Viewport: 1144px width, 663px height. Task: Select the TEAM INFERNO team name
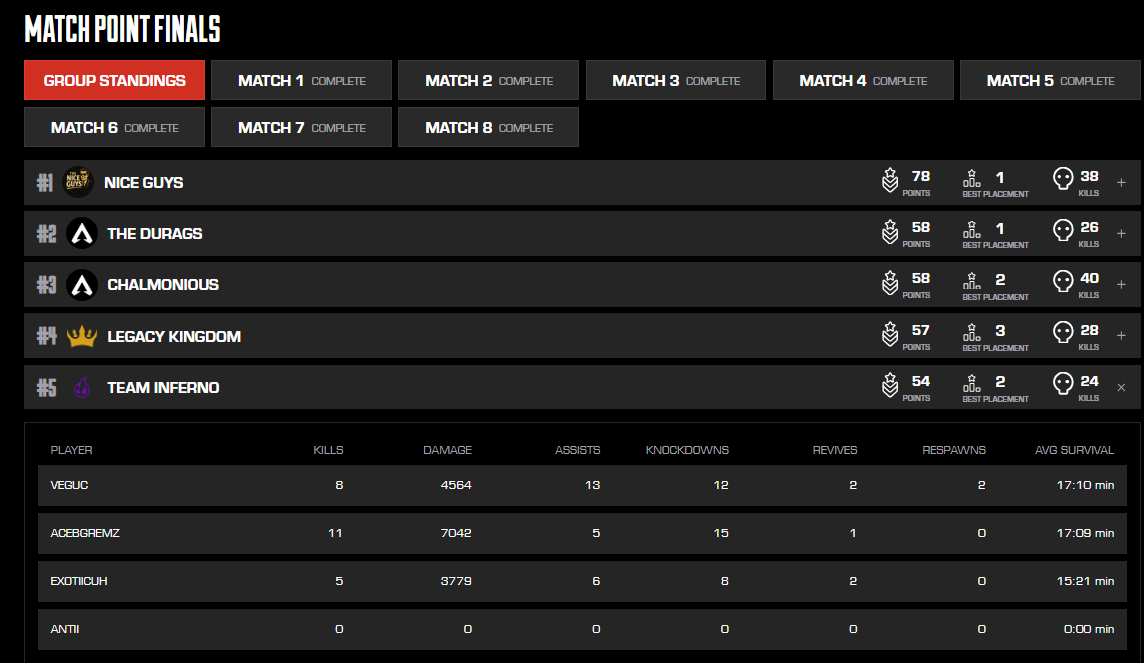(x=163, y=387)
